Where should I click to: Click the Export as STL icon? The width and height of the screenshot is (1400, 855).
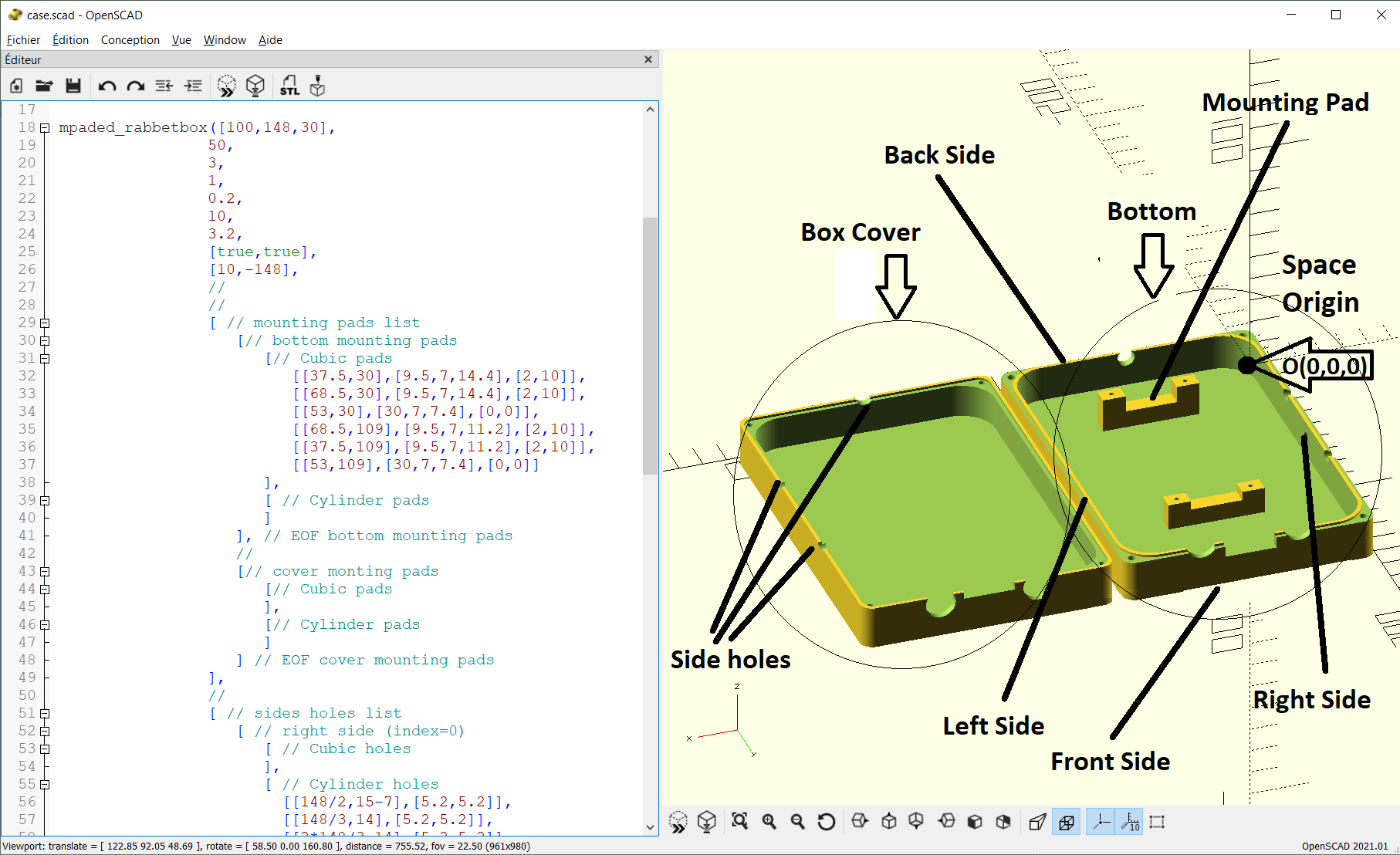(289, 86)
